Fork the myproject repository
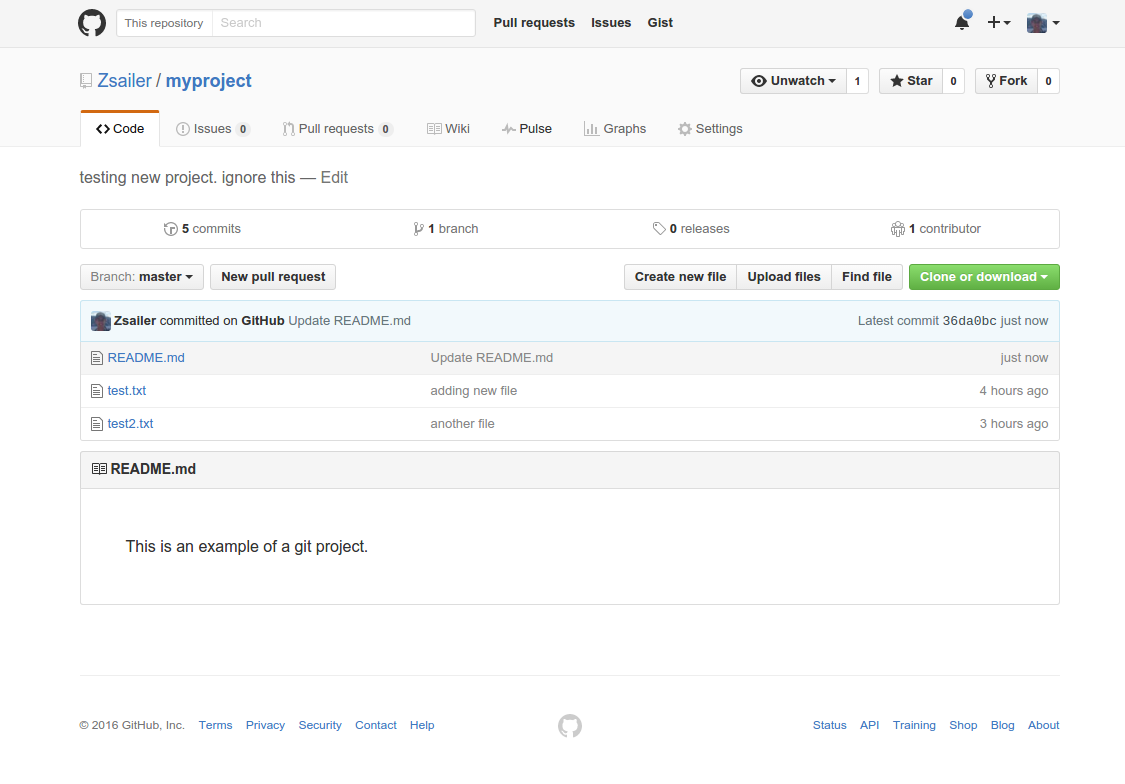The height and width of the screenshot is (784, 1125). coord(1005,81)
